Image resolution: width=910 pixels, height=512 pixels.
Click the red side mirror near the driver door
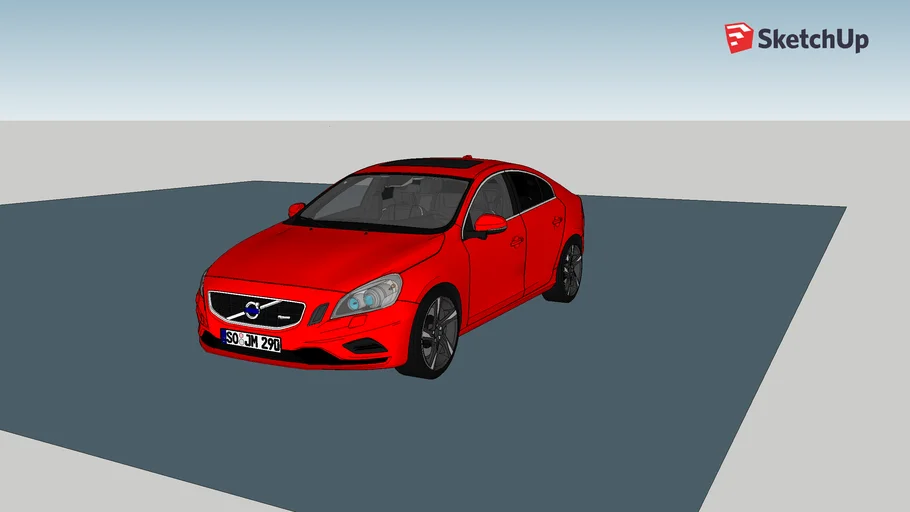[x=490, y=224]
